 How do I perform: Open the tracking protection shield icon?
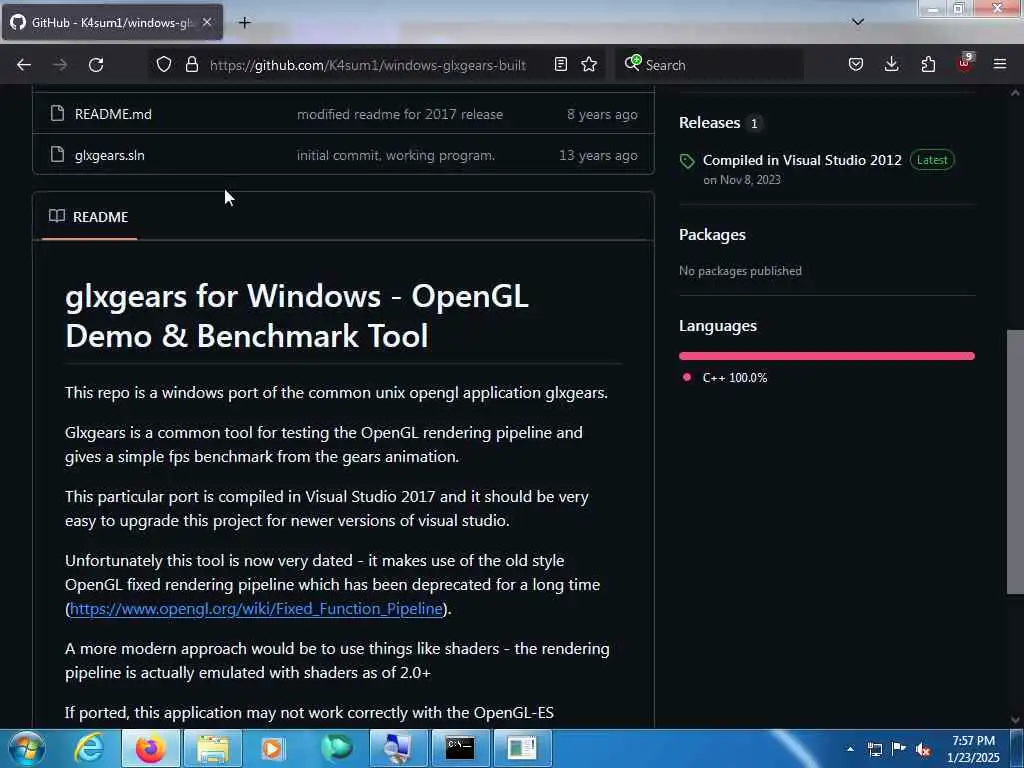pos(164,64)
